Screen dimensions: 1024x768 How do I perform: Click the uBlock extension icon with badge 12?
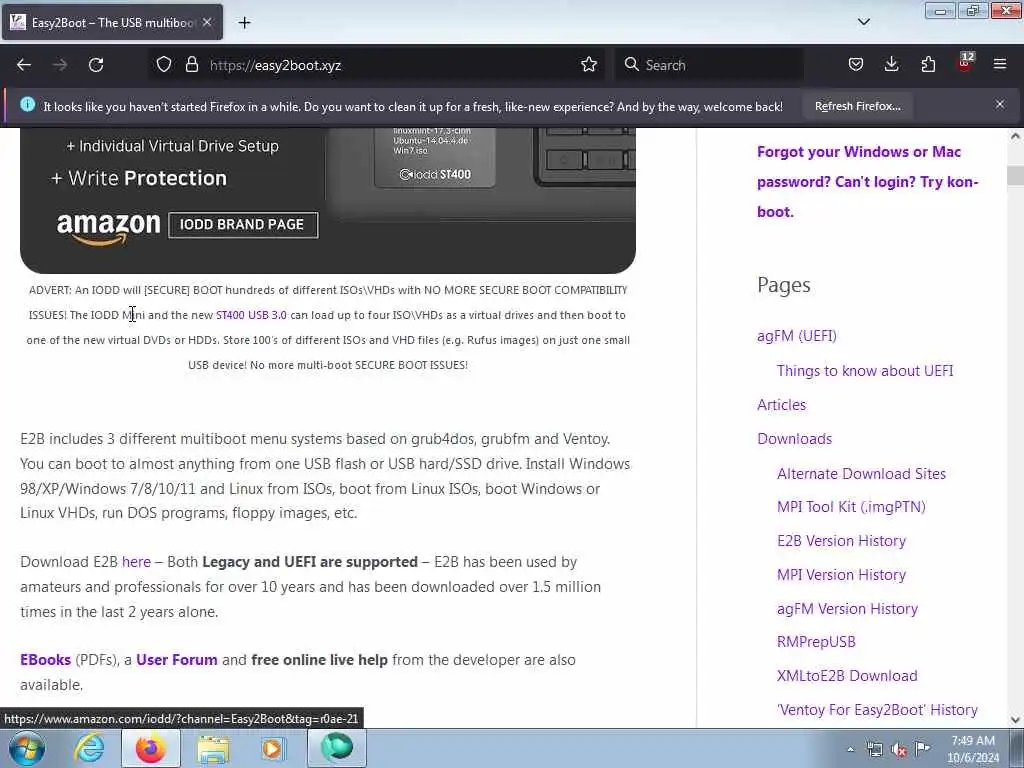[x=965, y=63]
